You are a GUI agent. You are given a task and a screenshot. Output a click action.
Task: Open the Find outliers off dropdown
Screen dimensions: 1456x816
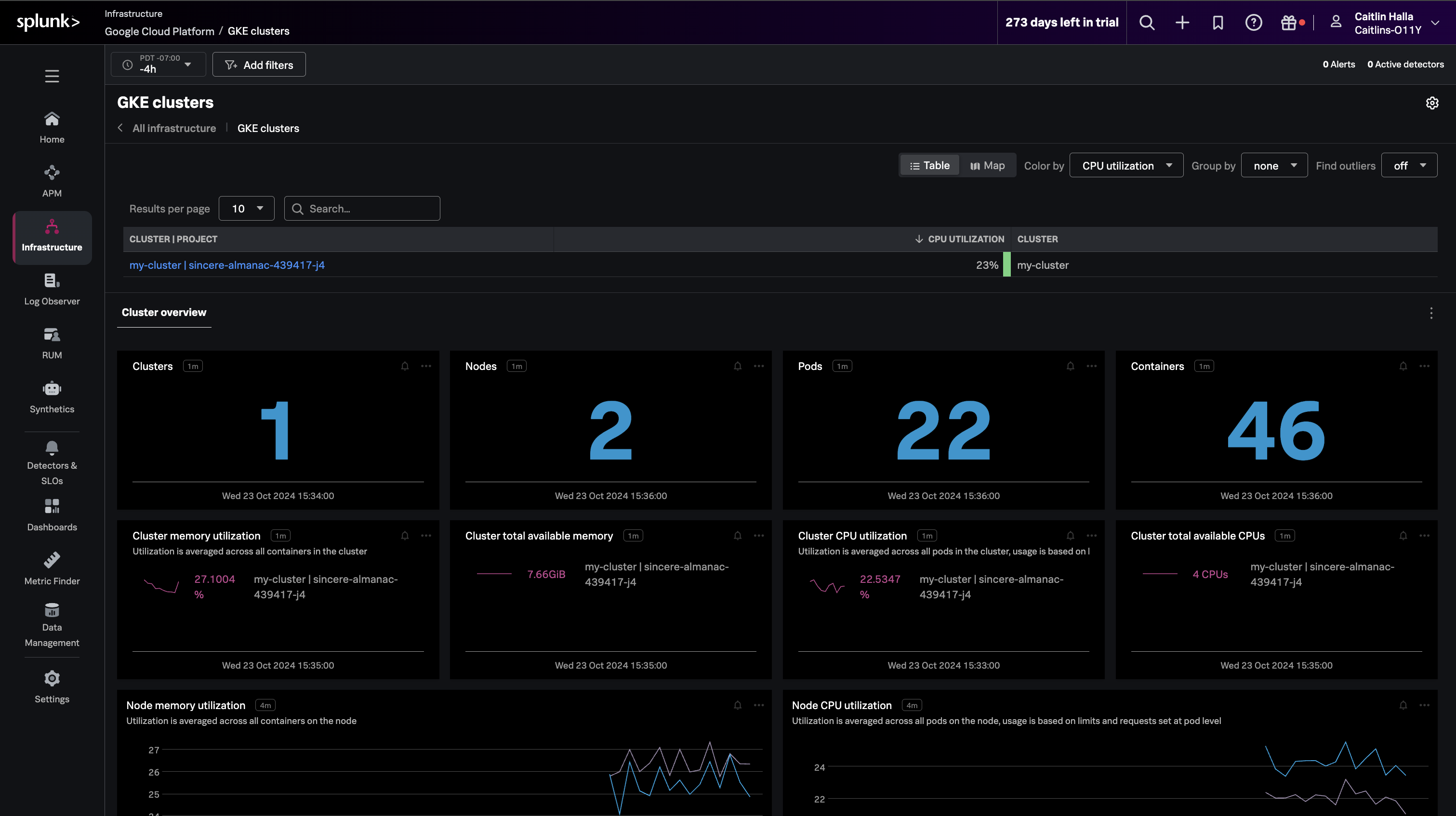[1409, 166]
